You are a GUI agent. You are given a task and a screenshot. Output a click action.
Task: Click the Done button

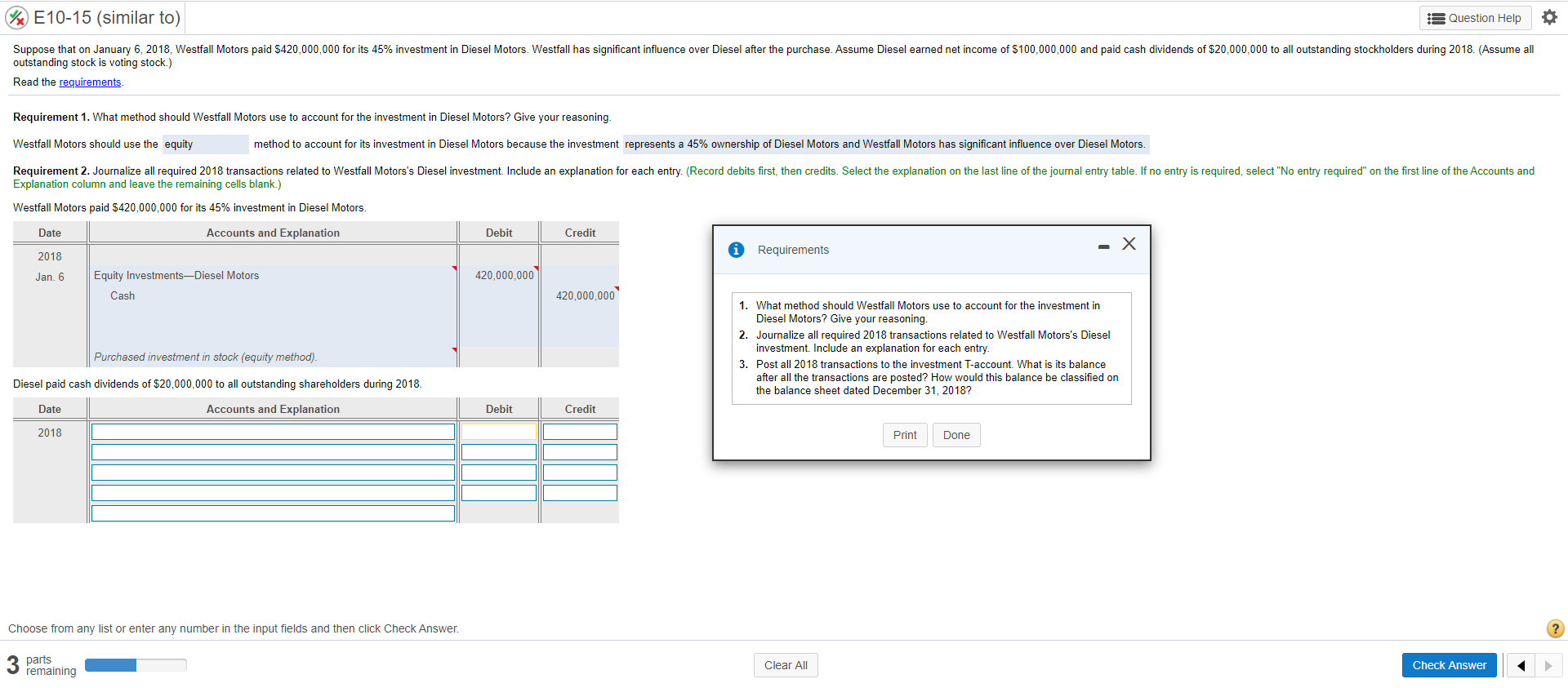[956, 435]
